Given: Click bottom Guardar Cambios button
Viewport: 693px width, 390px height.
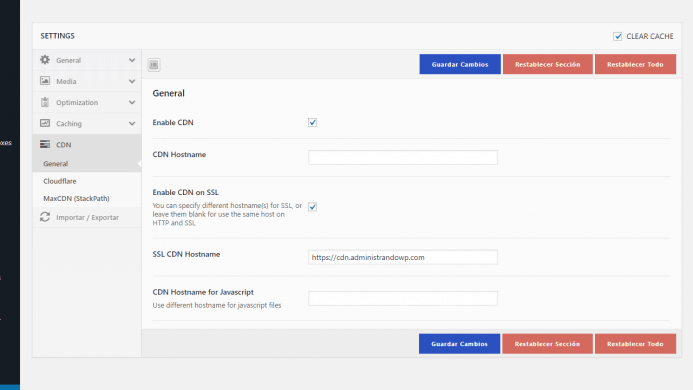Looking at the screenshot, I should (460, 344).
